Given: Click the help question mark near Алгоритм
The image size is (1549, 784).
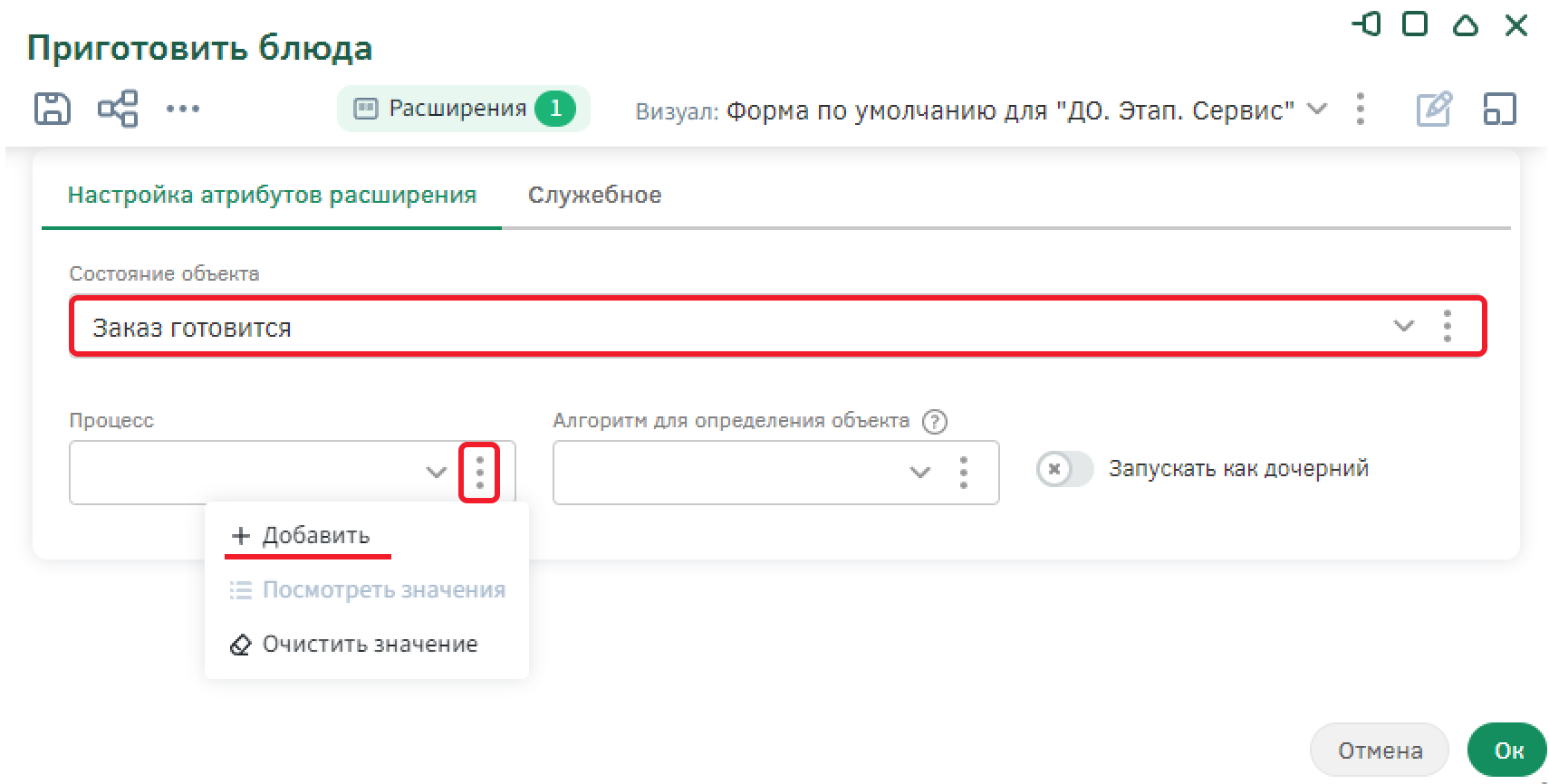Looking at the screenshot, I should (934, 422).
